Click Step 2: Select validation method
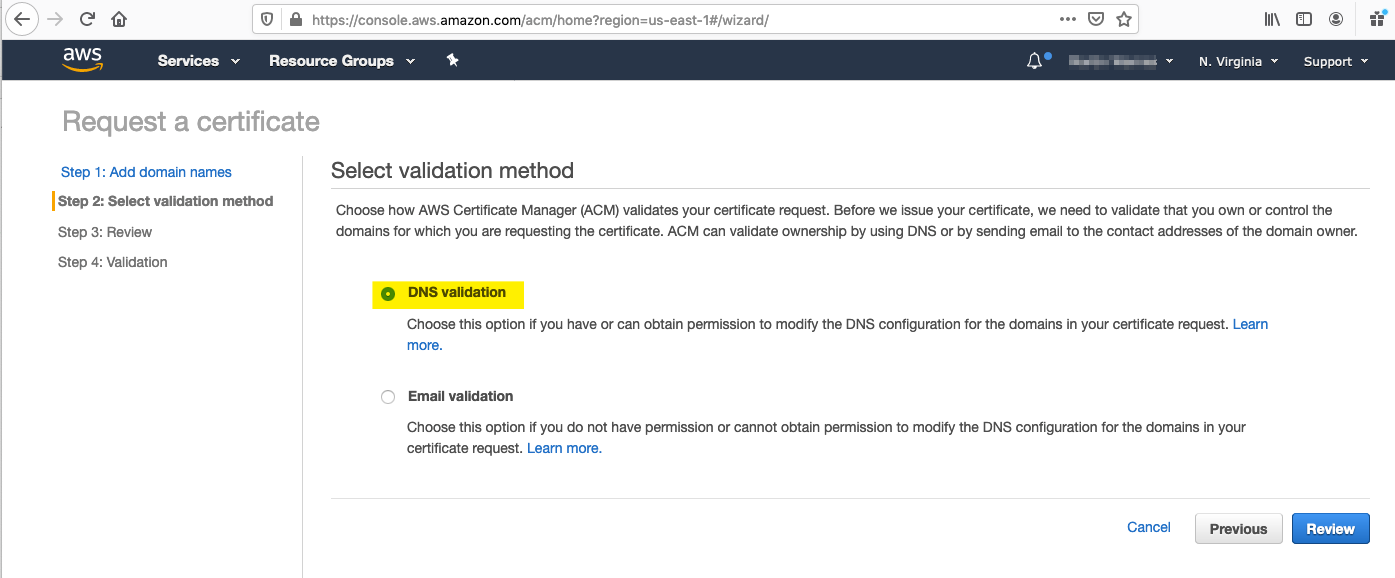The height and width of the screenshot is (578, 1395). (165, 201)
